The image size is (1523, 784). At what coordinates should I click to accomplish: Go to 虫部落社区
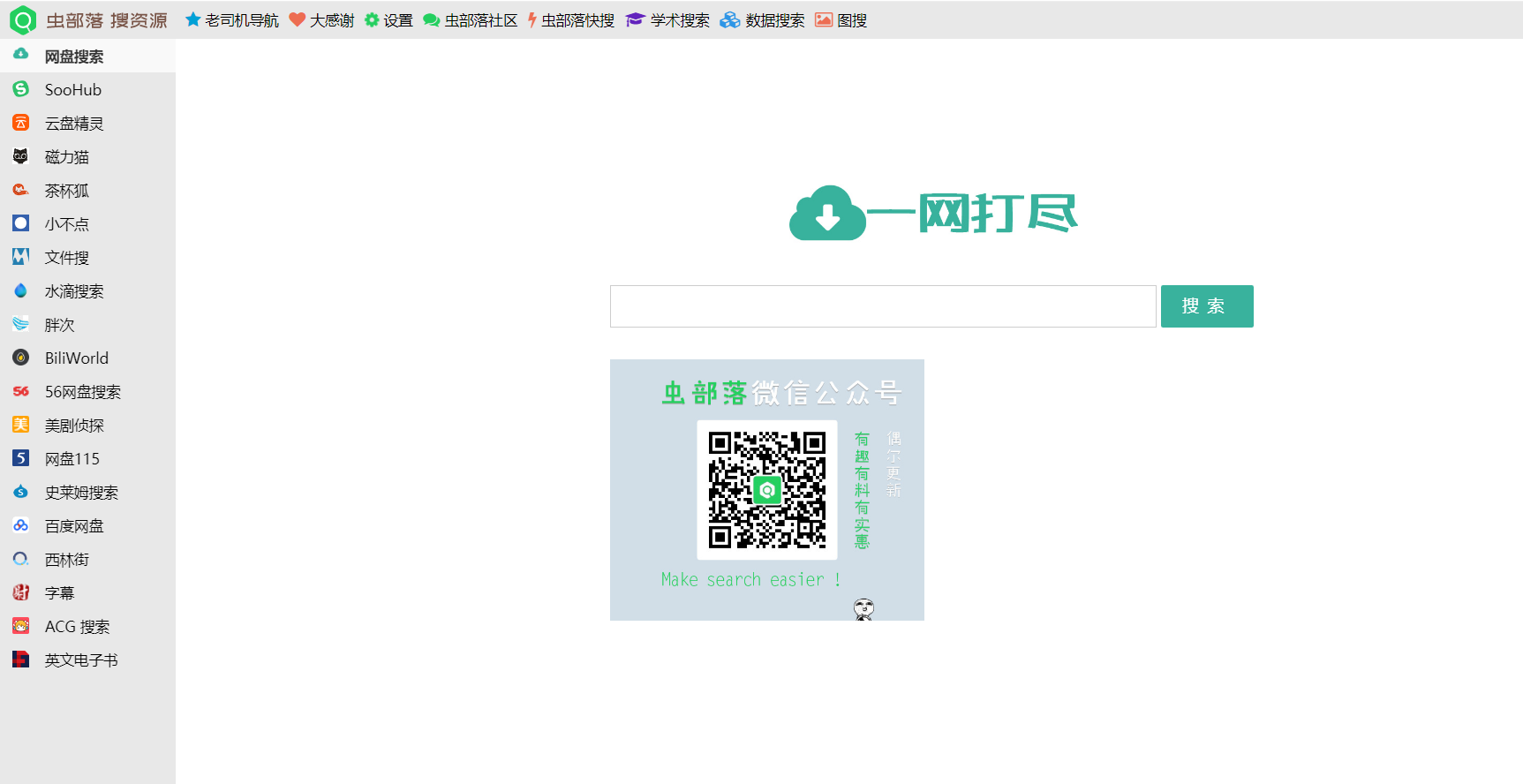pyautogui.click(x=481, y=20)
